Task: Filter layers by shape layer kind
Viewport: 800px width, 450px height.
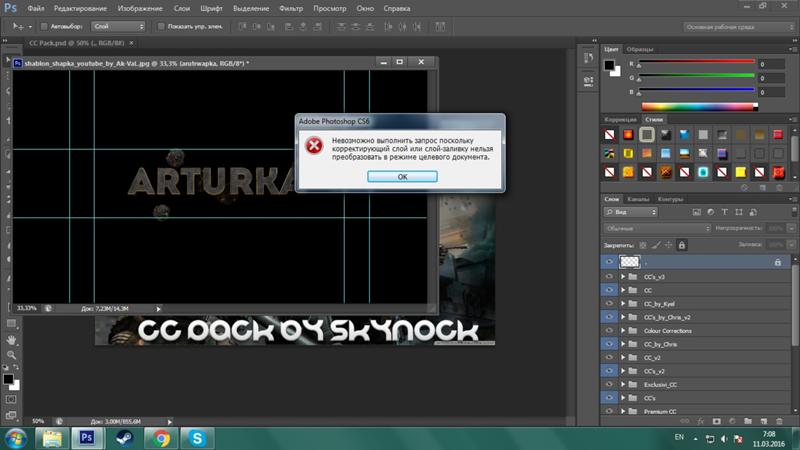Action: (x=739, y=212)
